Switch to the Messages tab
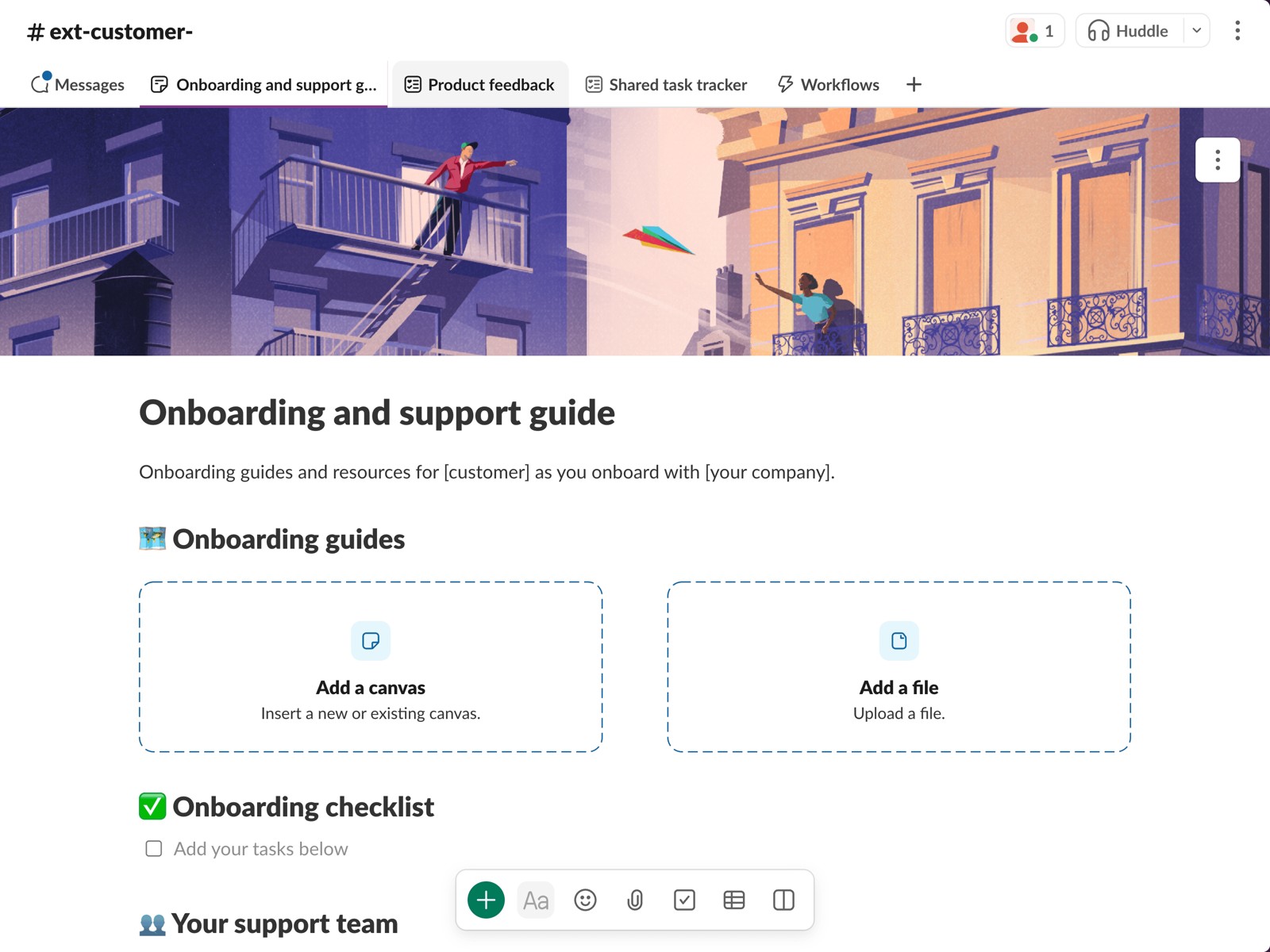Viewport: 1270px width, 952px height. [78, 84]
